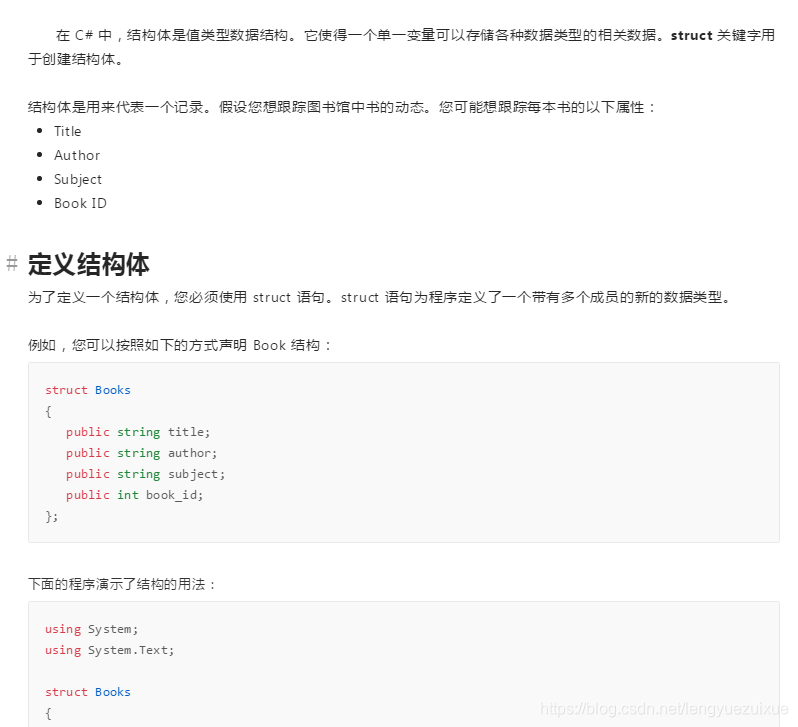Click the bold struct keyword in first paragraph
Screen dimensions: 798x727
pyautogui.click(x=692, y=35)
